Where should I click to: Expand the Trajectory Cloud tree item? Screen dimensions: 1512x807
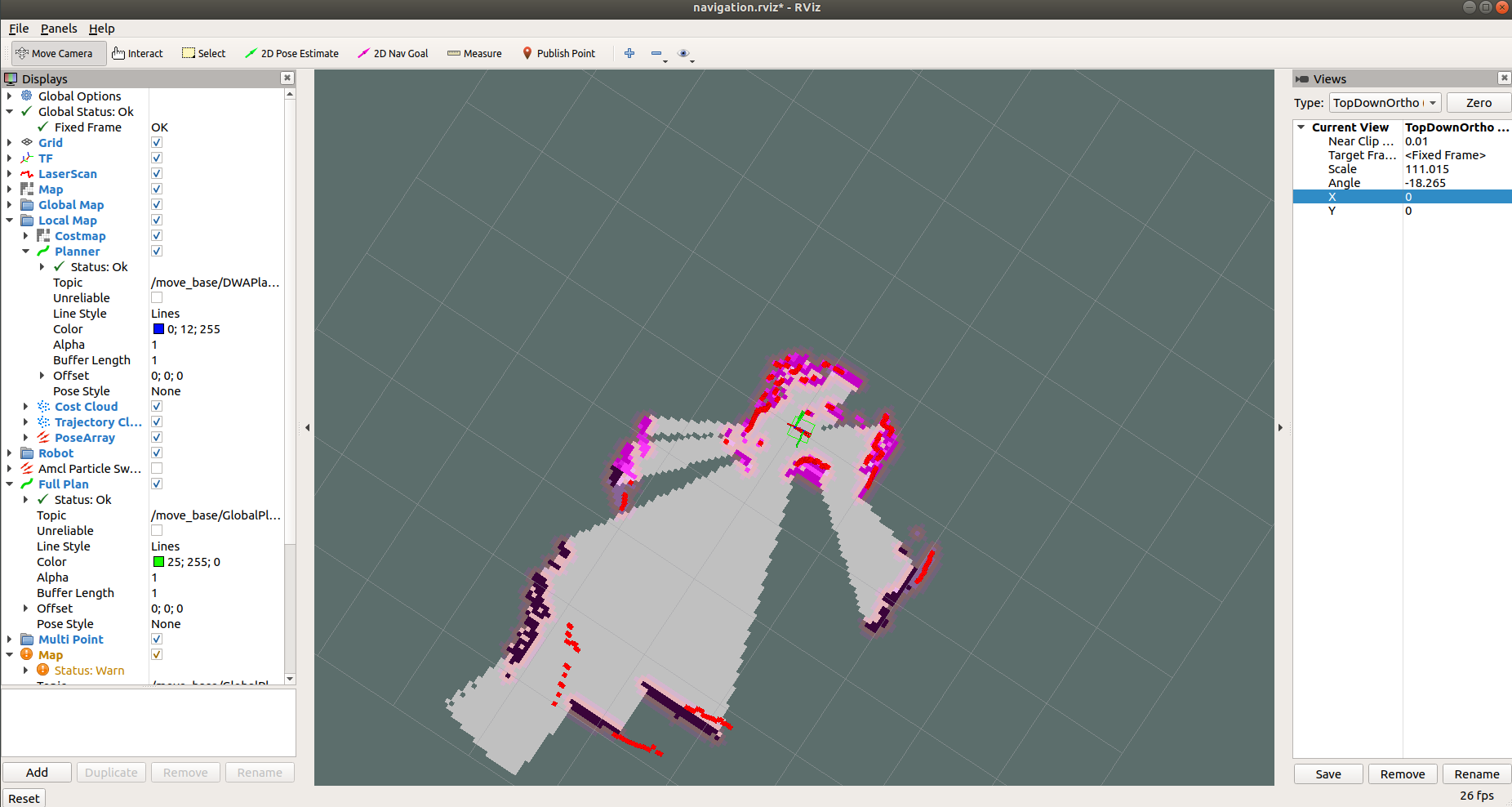(26, 421)
